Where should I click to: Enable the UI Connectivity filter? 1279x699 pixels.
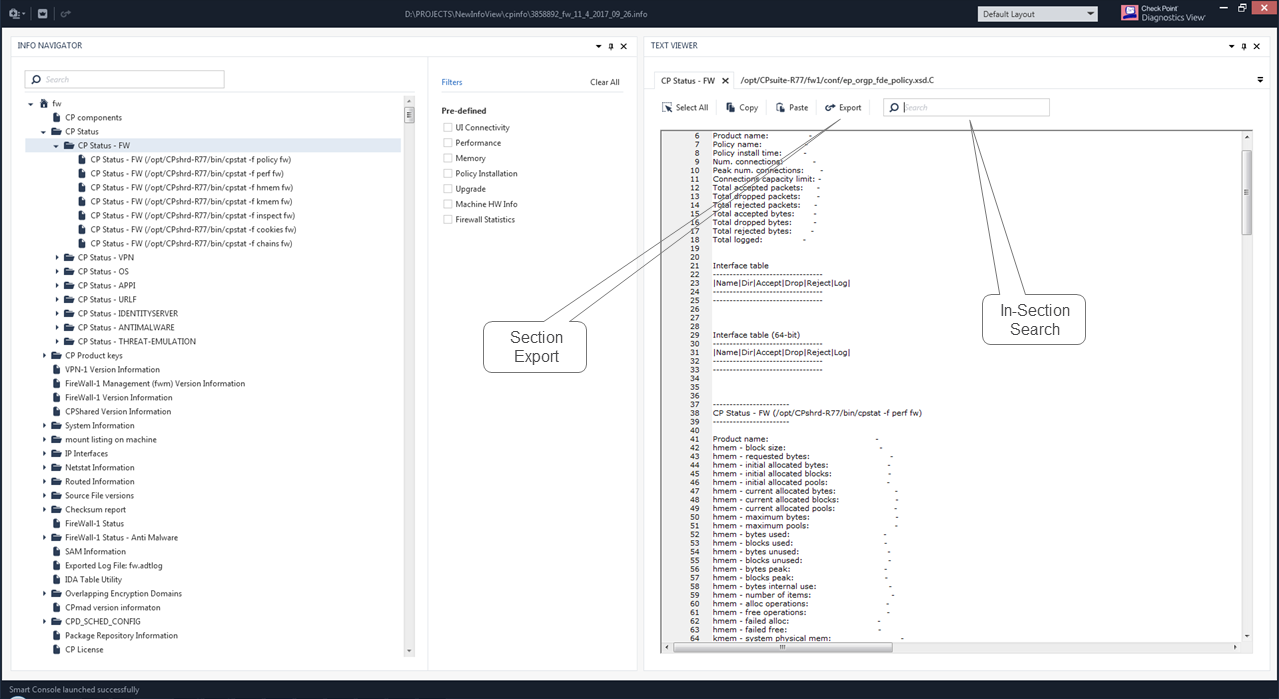pos(448,128)
